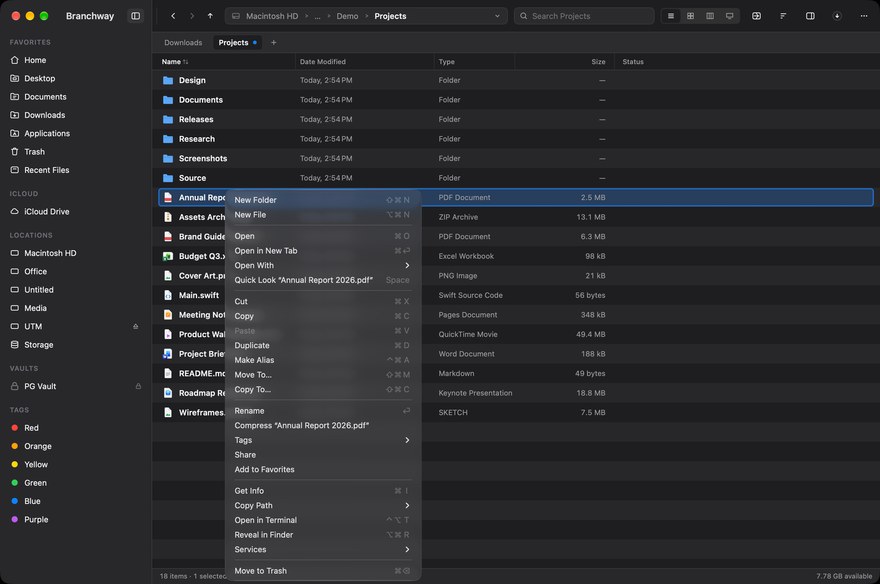The height and width of the screenshot is (584, 880).
Task: Expand the Services submenu
Action: tap(323, 550)
